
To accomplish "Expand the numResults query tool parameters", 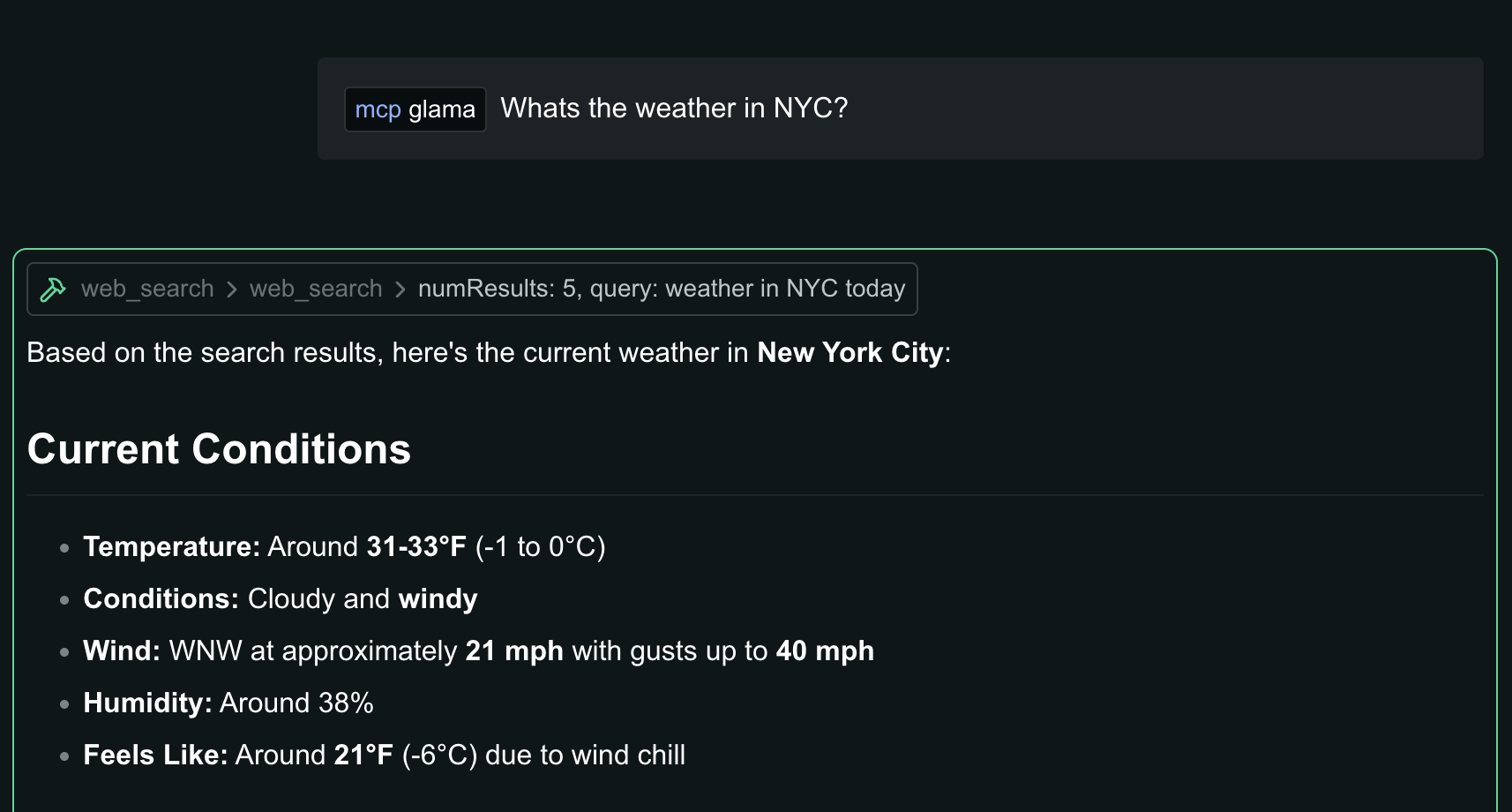I will 662,289.
